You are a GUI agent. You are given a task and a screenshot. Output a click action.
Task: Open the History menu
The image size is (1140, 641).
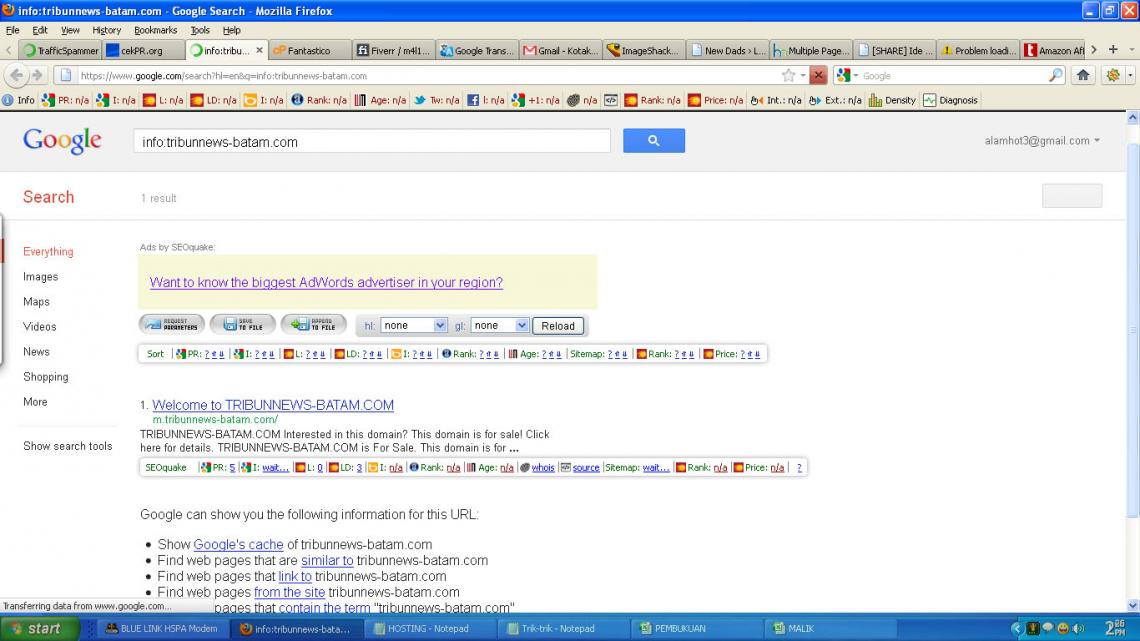(106, 30)
